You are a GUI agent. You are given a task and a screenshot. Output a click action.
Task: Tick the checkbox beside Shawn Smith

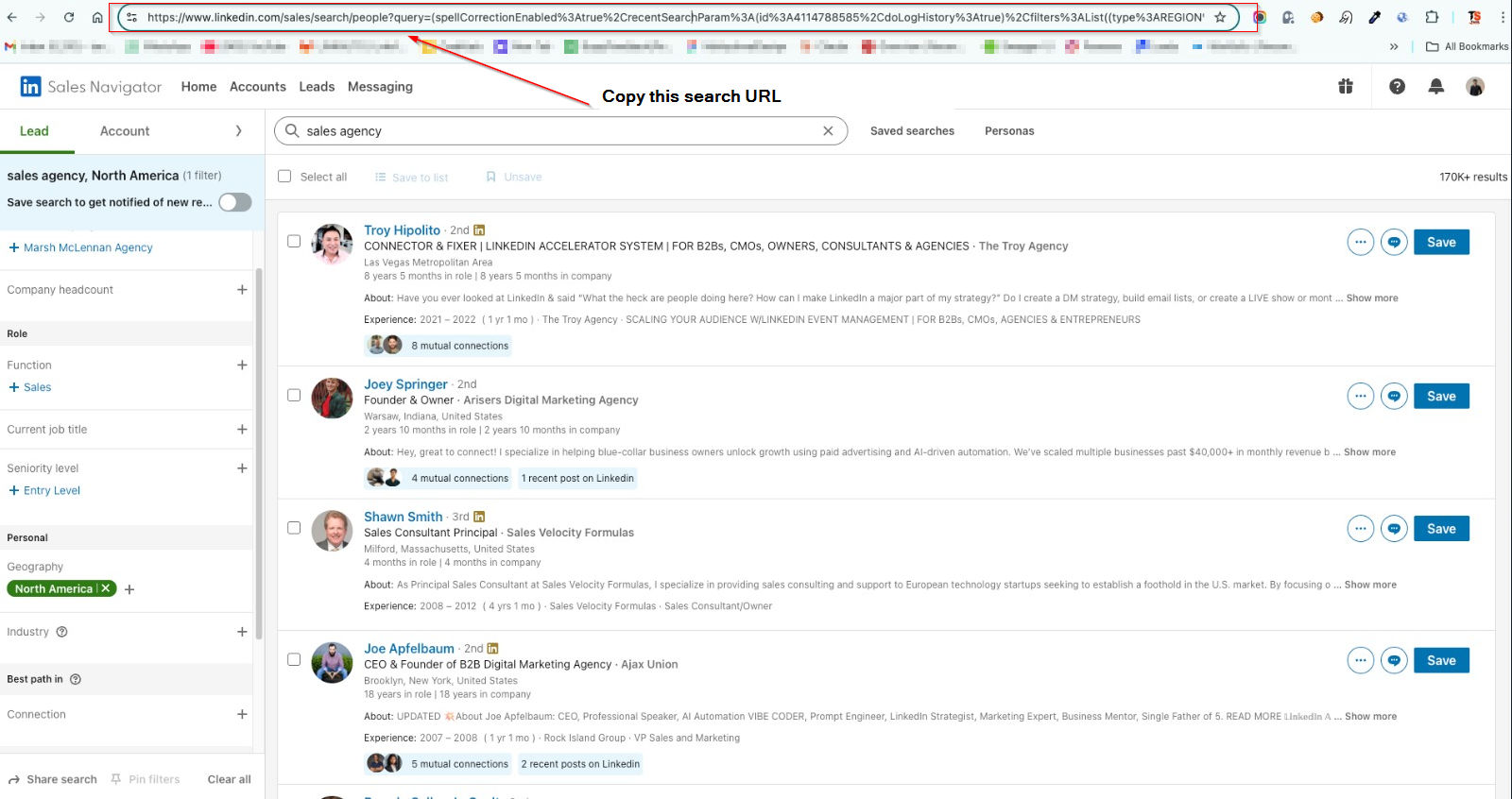pyautogui.click(x=294, y=528)
